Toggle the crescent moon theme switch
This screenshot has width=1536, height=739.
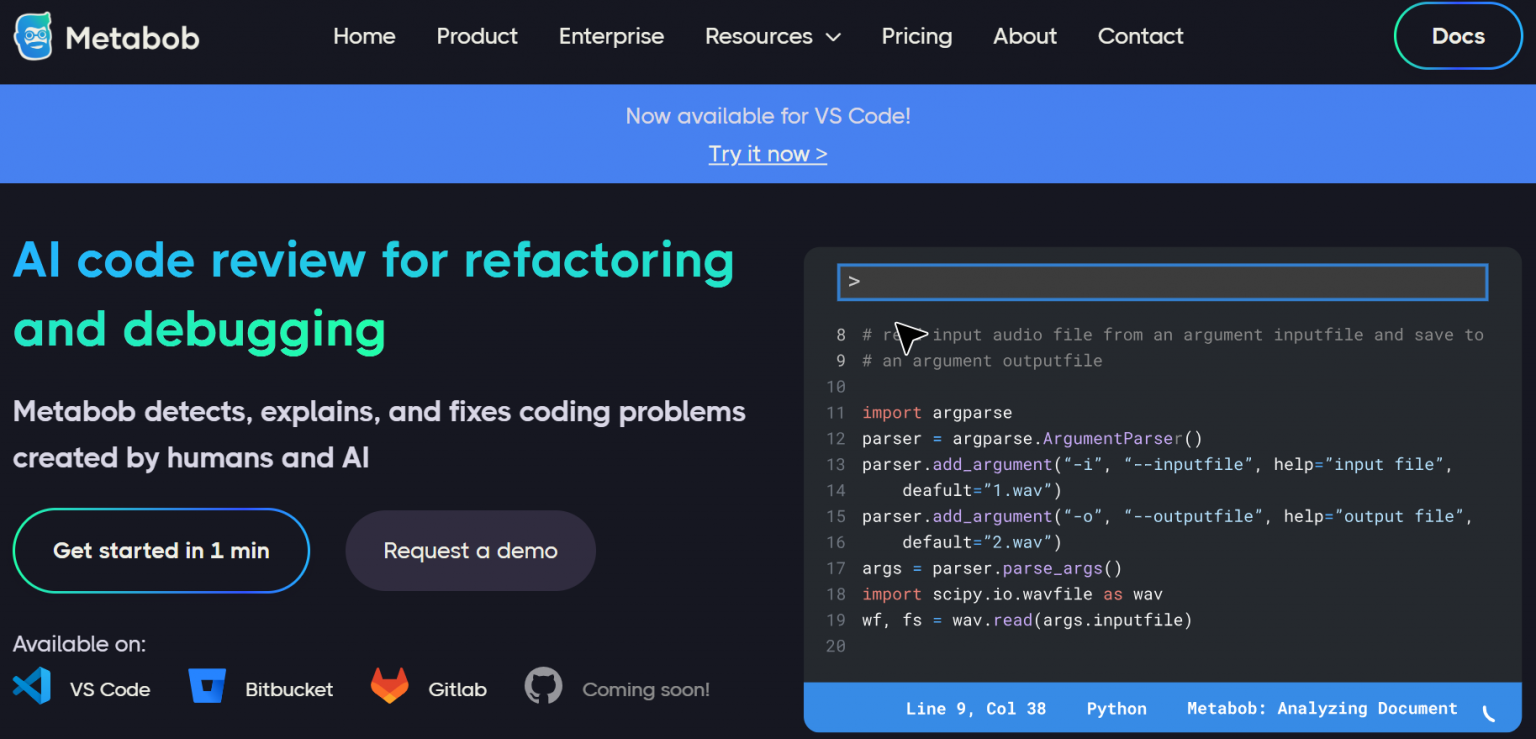tap(1487, 713)
